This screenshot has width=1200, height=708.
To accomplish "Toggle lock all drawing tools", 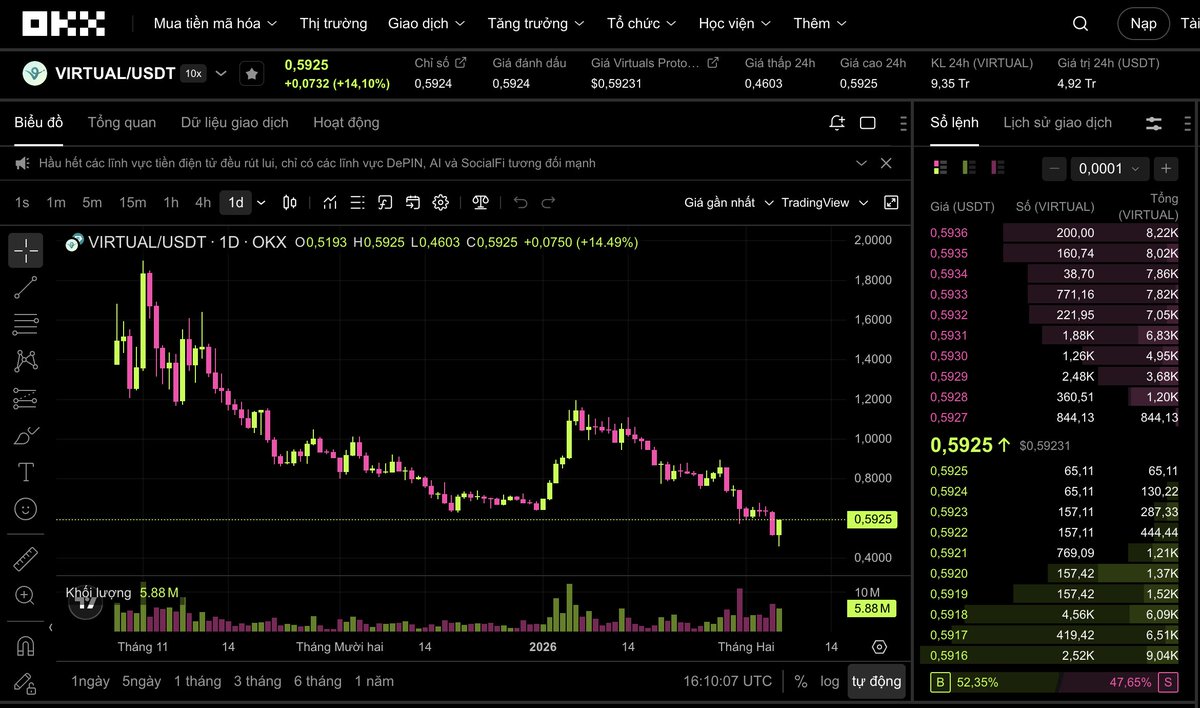I will pyautogui.click(x=26, y=684).
